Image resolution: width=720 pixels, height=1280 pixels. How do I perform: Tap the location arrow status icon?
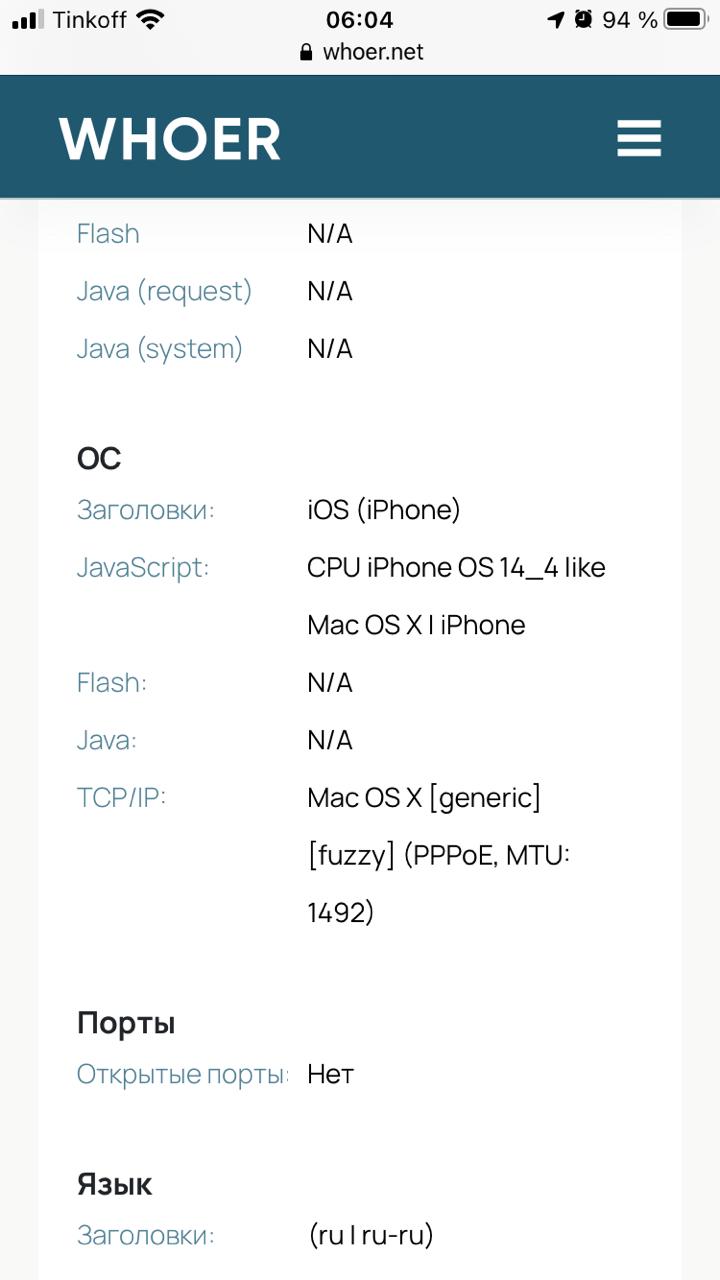[x=556, y=20]
